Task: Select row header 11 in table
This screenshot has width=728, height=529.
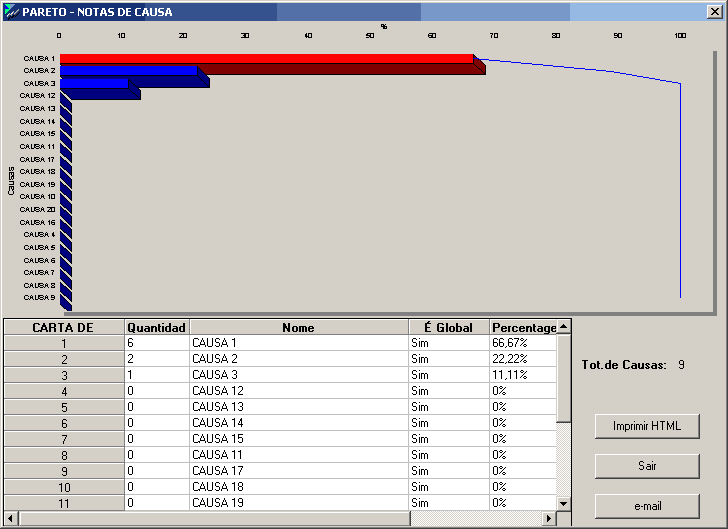Action: (64, 503)
